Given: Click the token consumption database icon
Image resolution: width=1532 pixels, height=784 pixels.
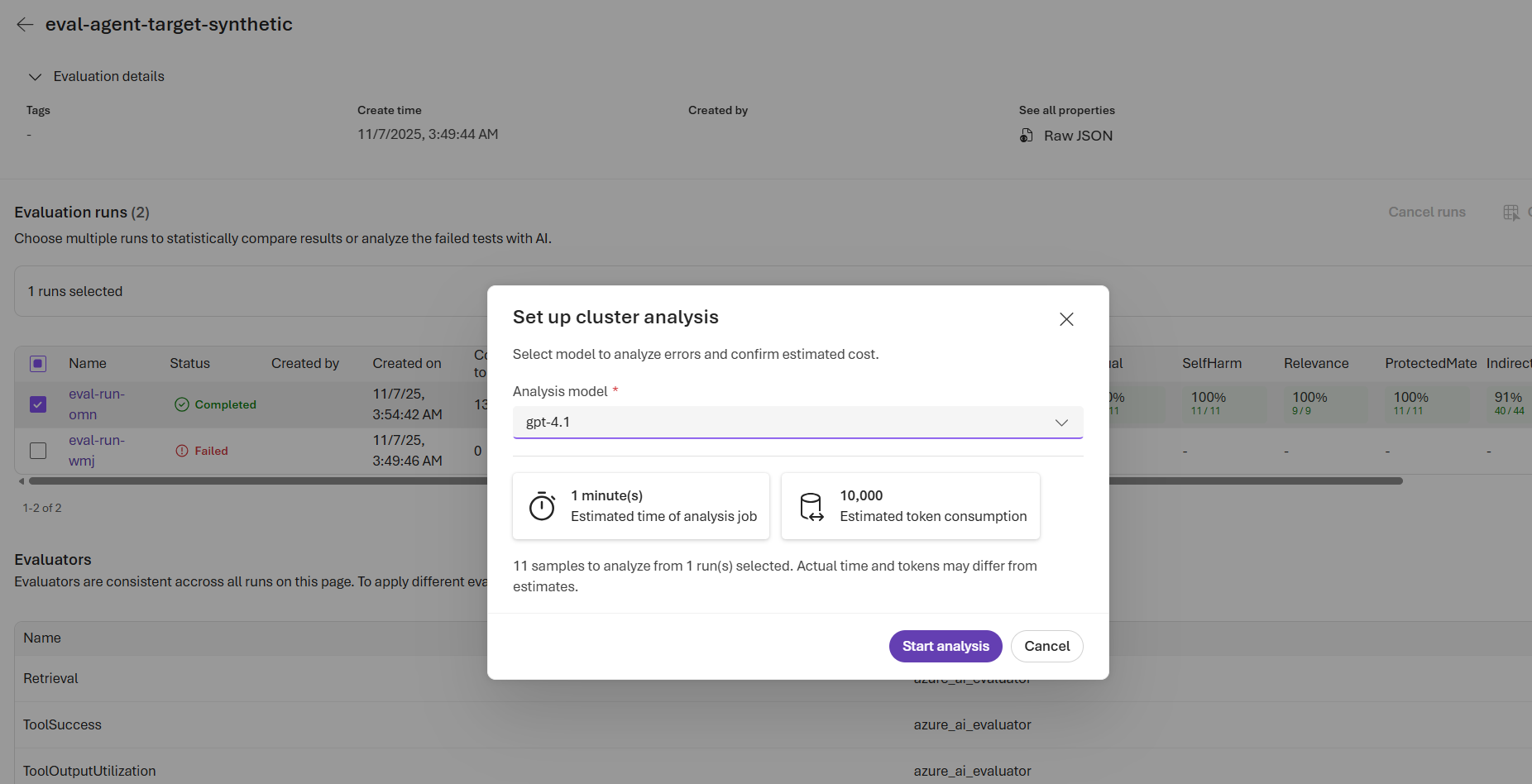Looking at the screenshot, I should click(x=811, y=505).
